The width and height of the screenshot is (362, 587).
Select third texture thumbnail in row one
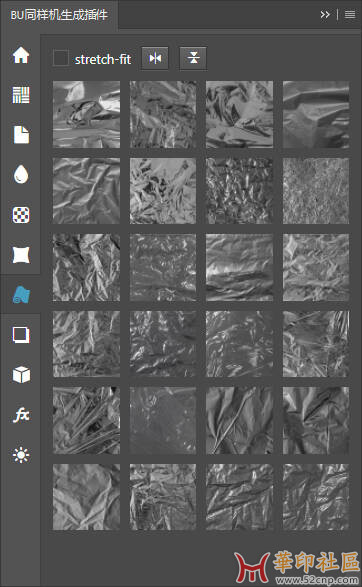point(240,115)
